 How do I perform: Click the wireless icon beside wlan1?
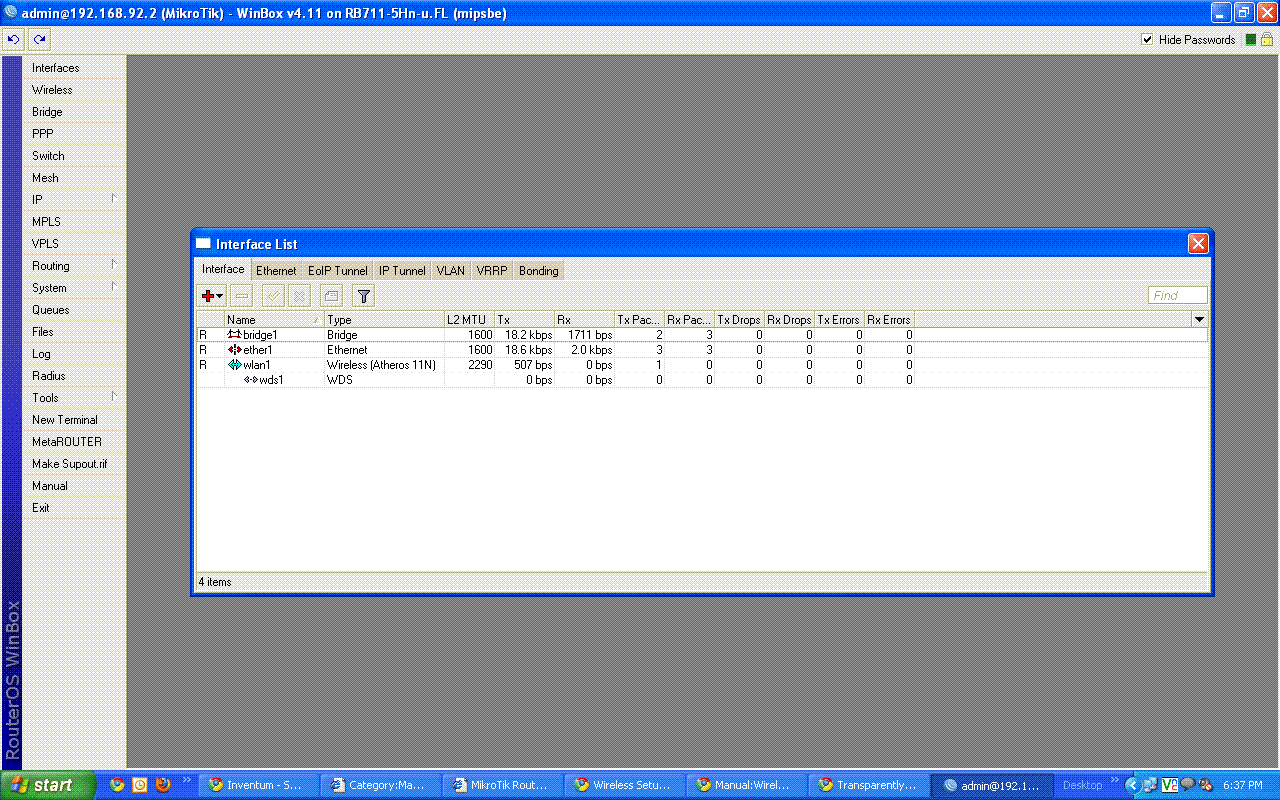pyautogui.click(x=234, y=365)
